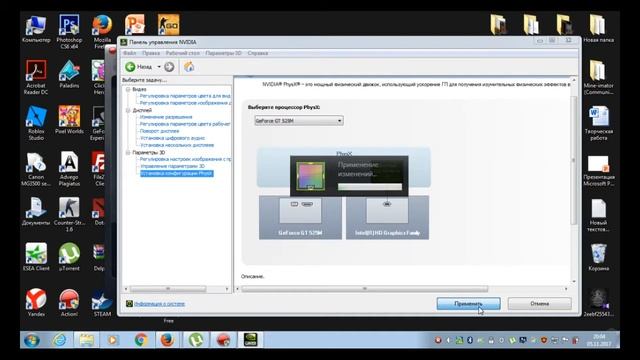This screenshot has height=360, width=640.
Task: Open the Рабочий стол menu
Action: click(182, 53)
